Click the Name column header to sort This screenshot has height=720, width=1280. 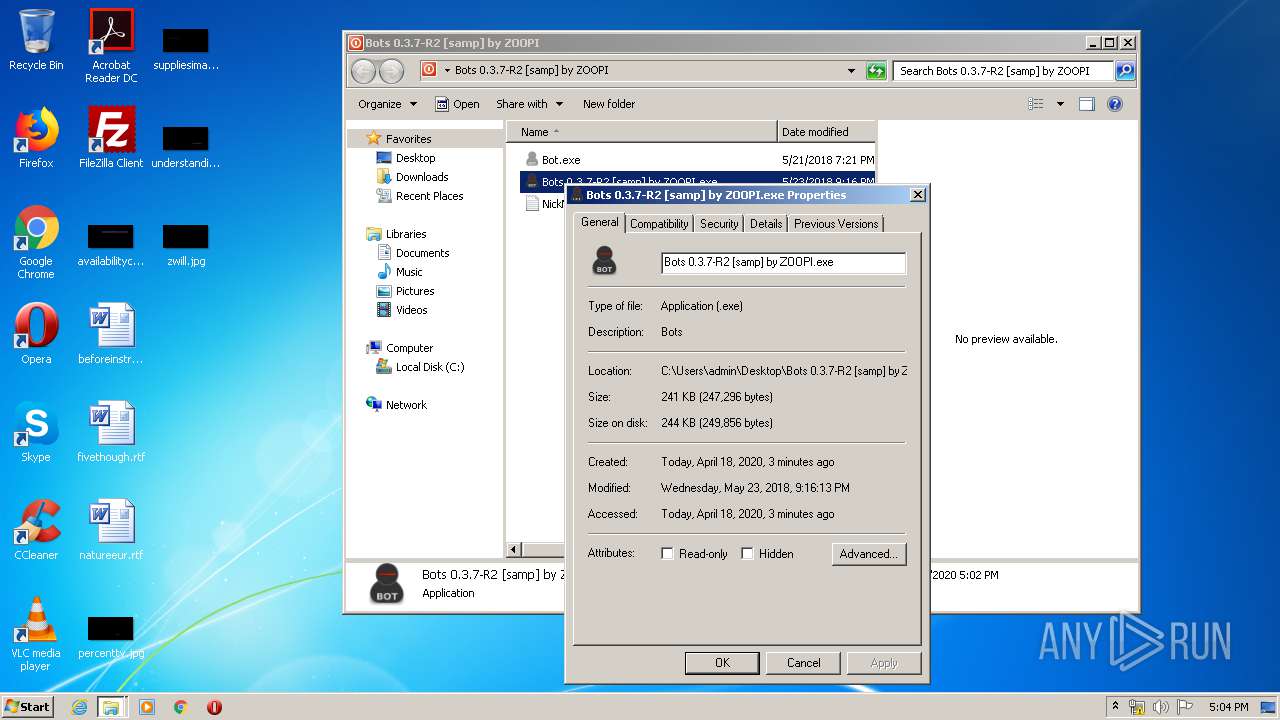tap(641, 132)
